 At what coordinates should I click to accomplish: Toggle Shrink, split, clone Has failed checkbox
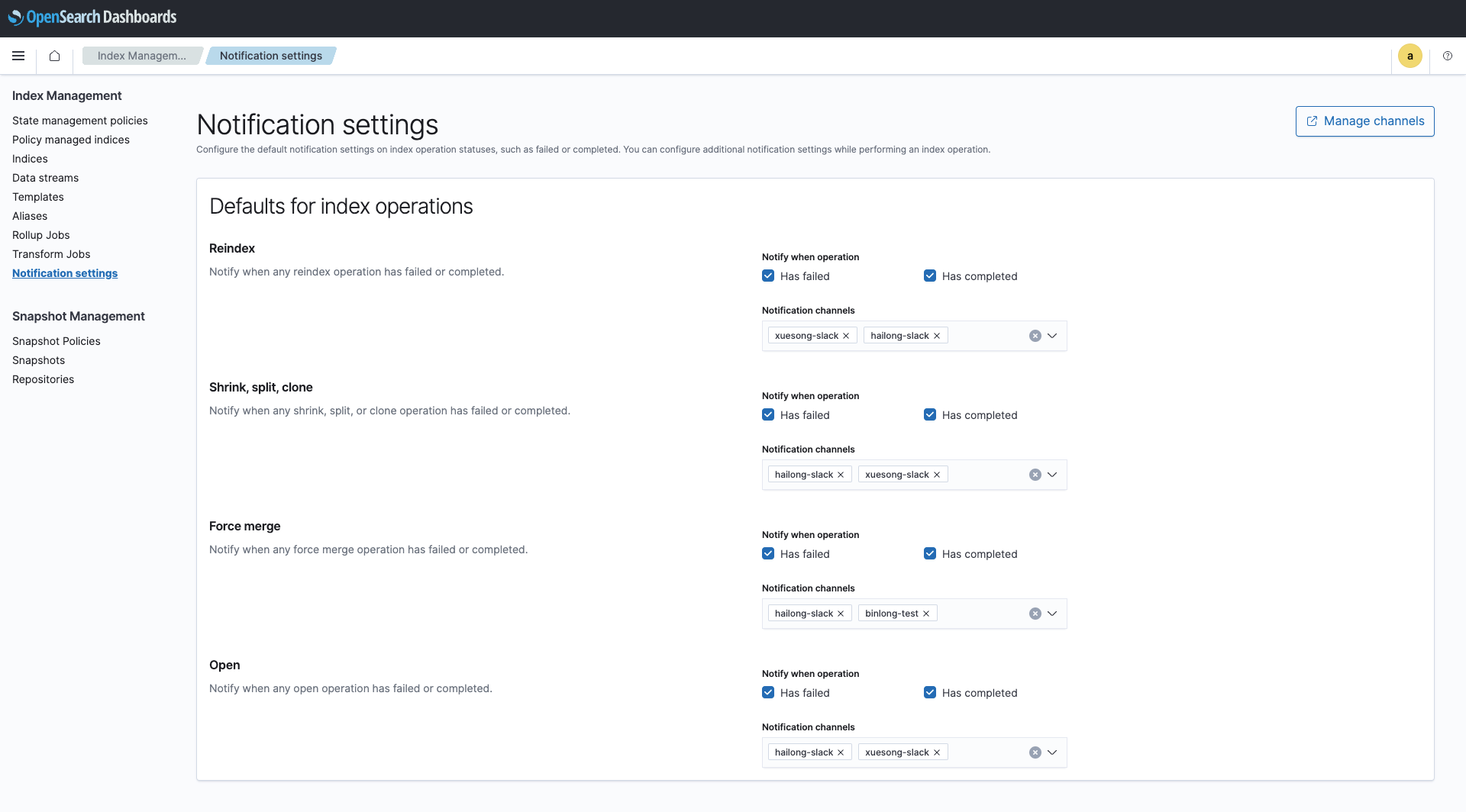[768, 415]
